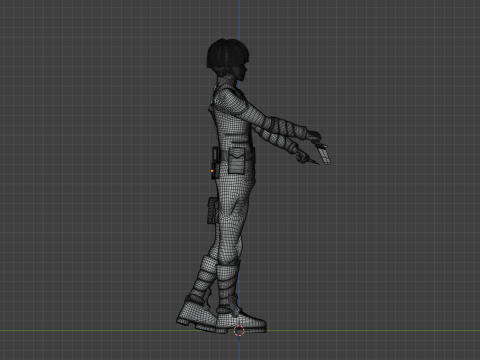Select the character's hair mesh

click(x=228, y=53)
